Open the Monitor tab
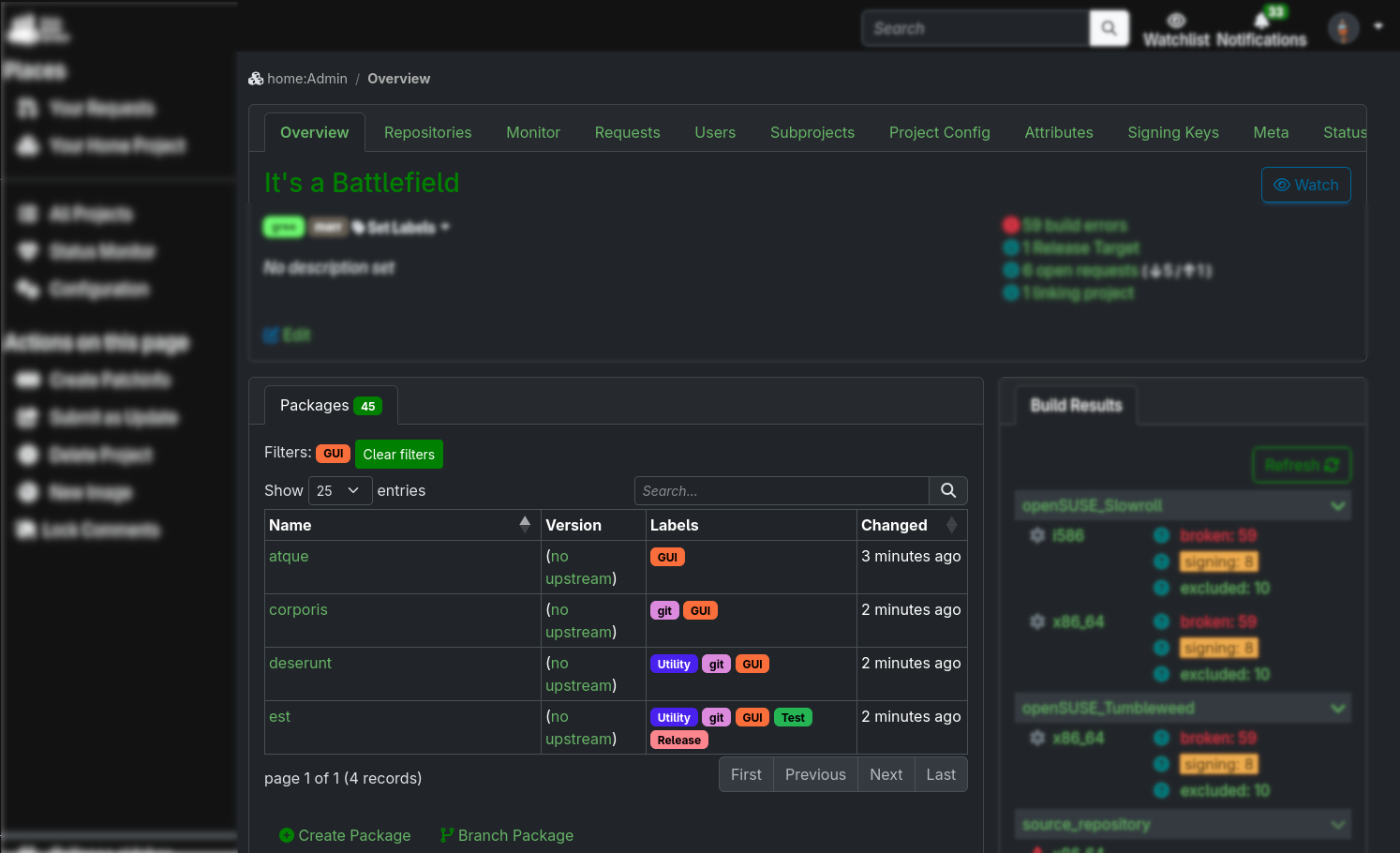The image size is (1400, 853). tap(532, 132)
